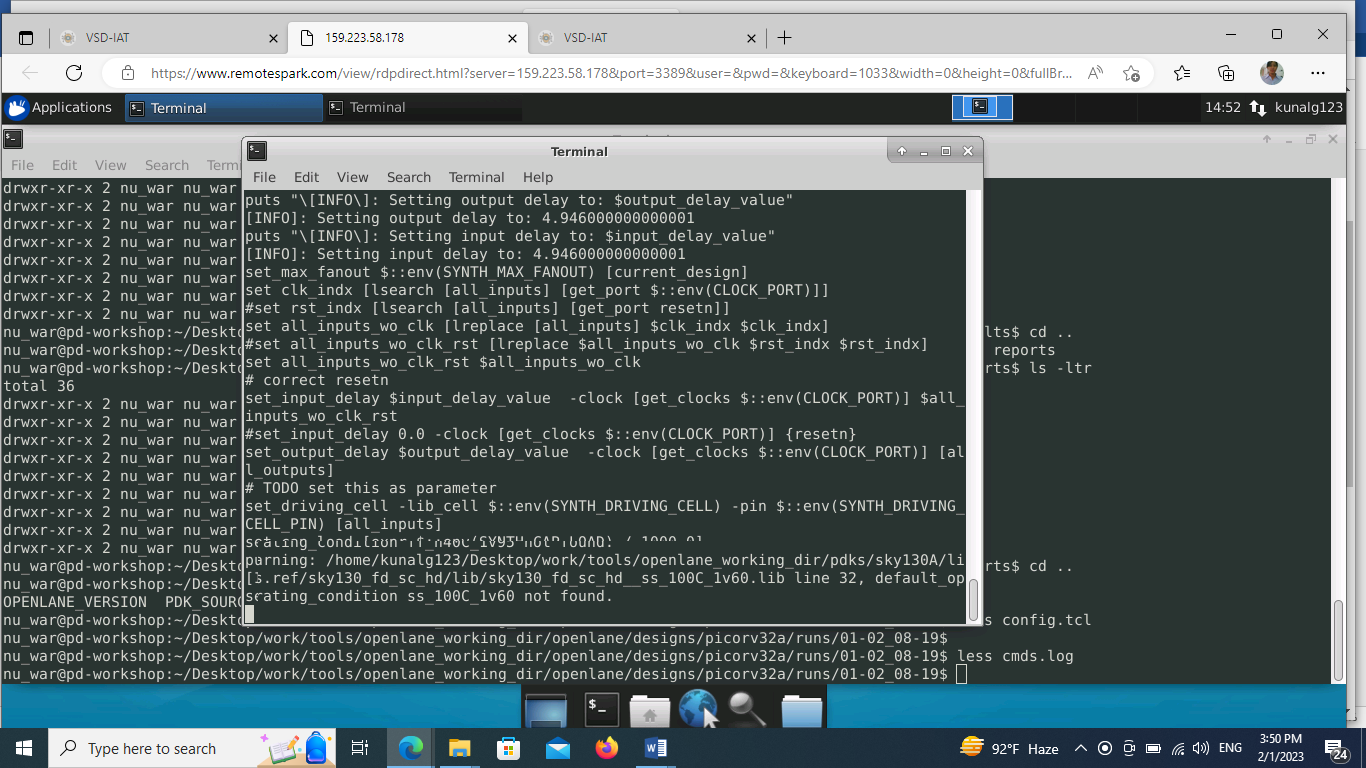Launch Firefox from the Windows taskbar
This screenshot has height=768, width=1366.
click(606, 747)
